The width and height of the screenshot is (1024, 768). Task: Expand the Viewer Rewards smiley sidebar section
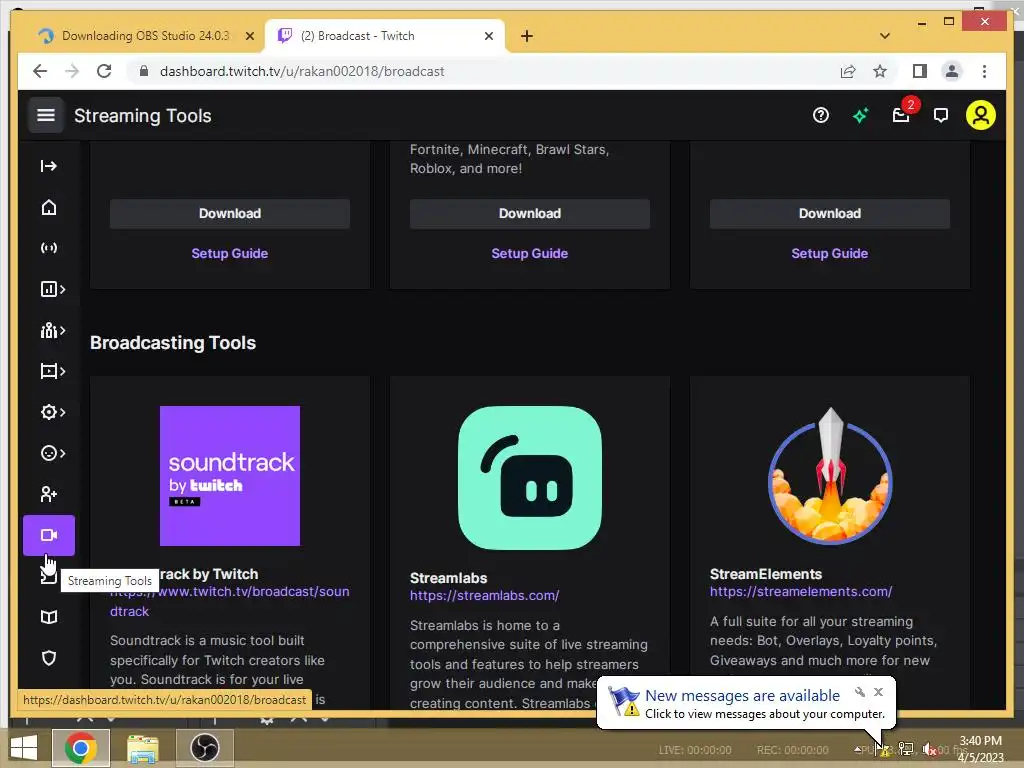52,453
